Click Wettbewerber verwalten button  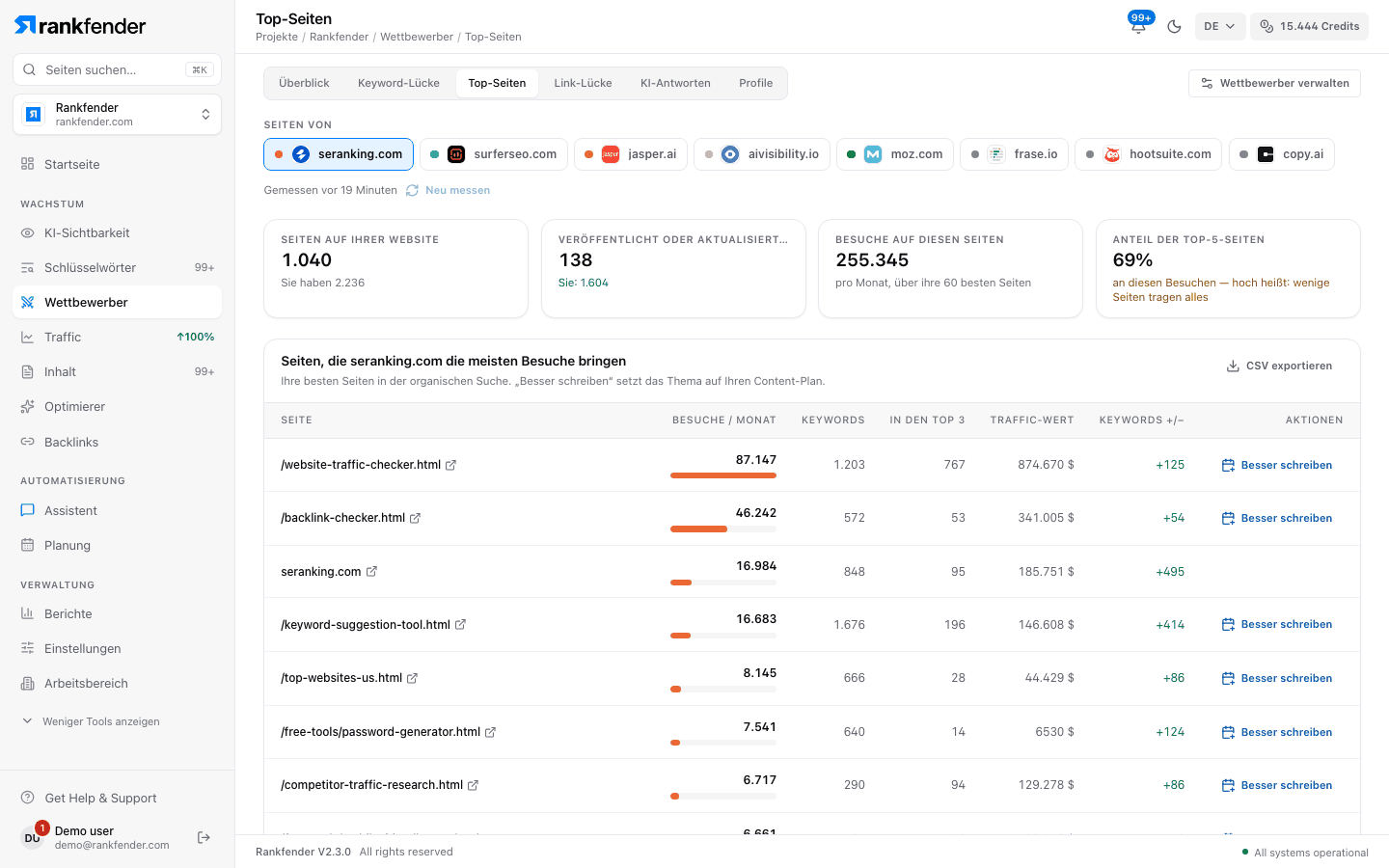(x=1274, y=83)
